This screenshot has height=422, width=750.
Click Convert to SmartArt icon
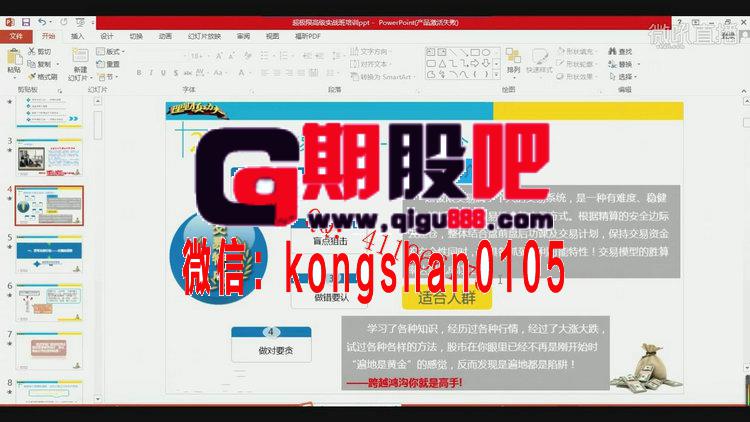(354, 77)
